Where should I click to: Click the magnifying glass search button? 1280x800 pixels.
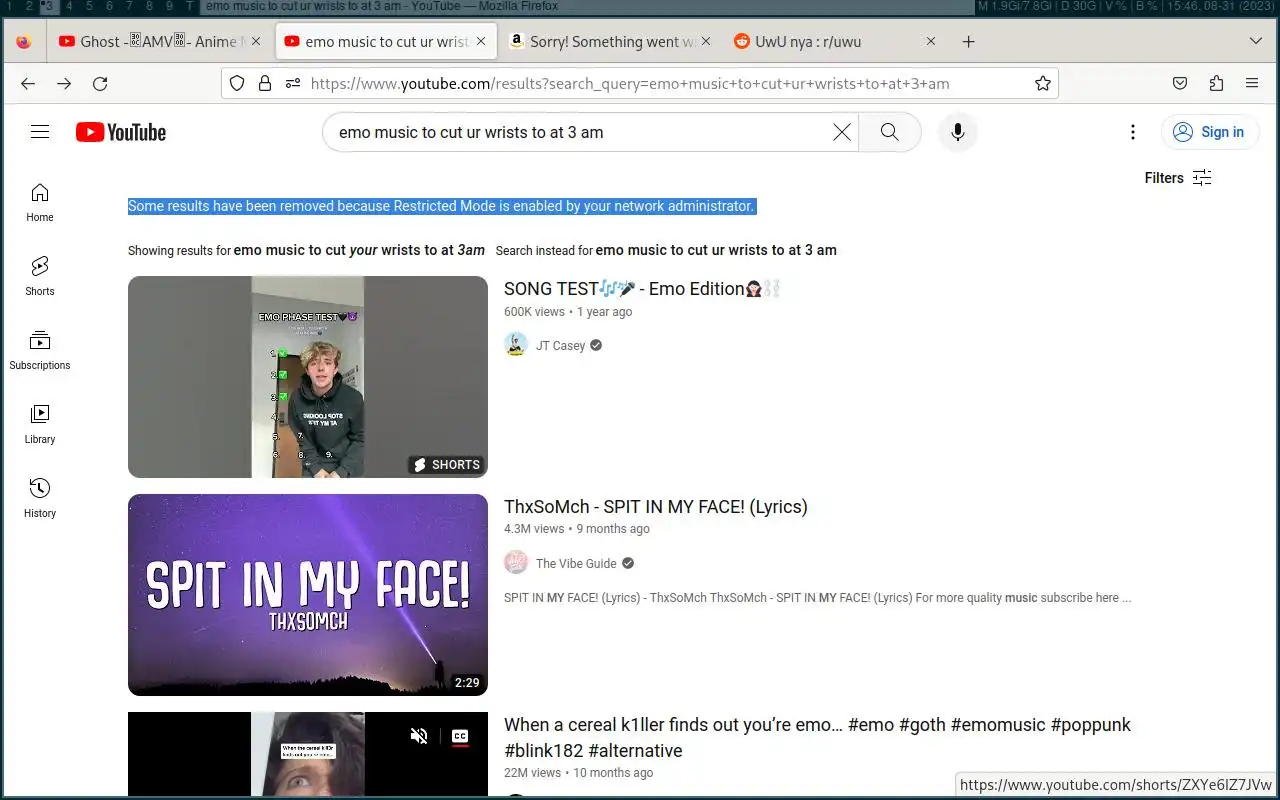coord(889,132)
